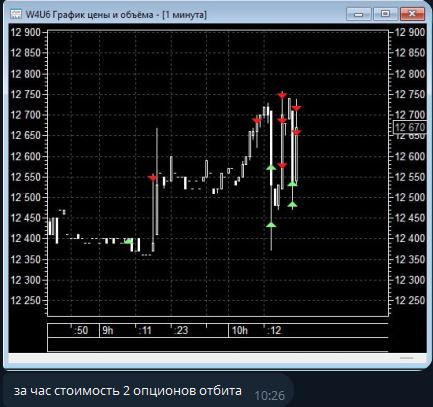Click the 12 900 label on left price scale

(25, 32)
